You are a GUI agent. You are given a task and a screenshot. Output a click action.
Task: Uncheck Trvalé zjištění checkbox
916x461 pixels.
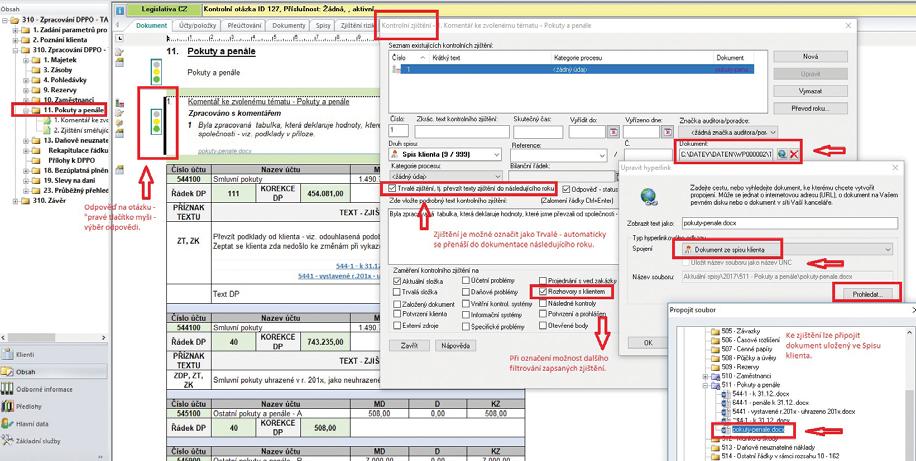(x=392, y=189)
